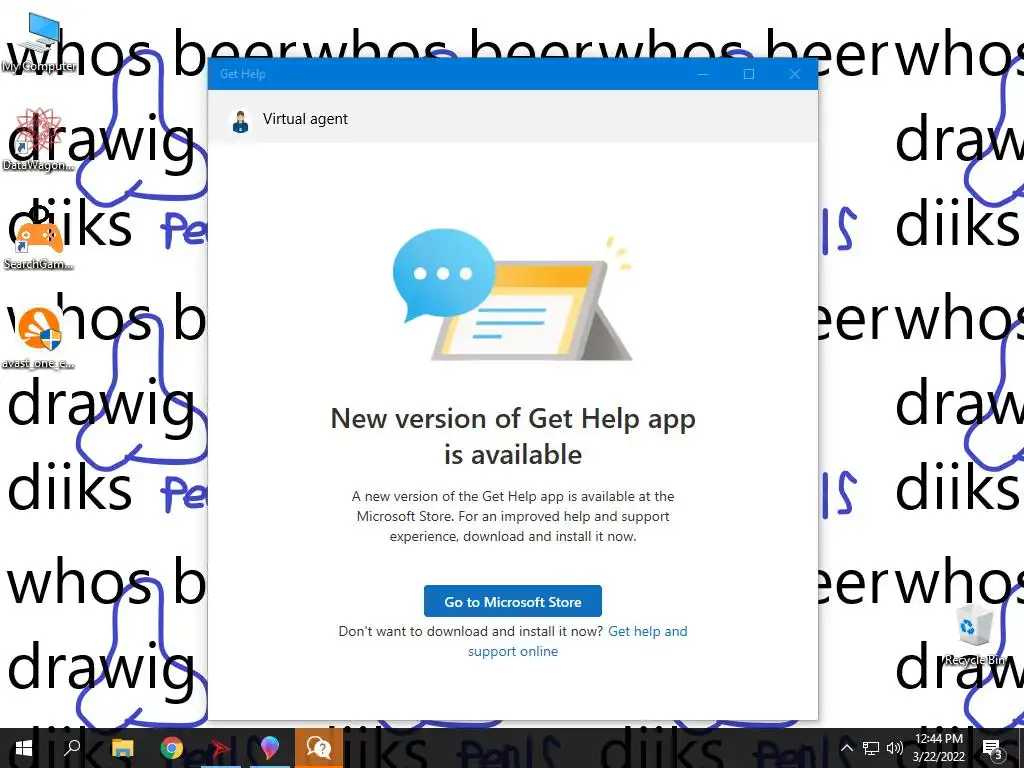Open the network status tray icon
1024x768 pixels.
pyautogui.click(x=871, y=748)
